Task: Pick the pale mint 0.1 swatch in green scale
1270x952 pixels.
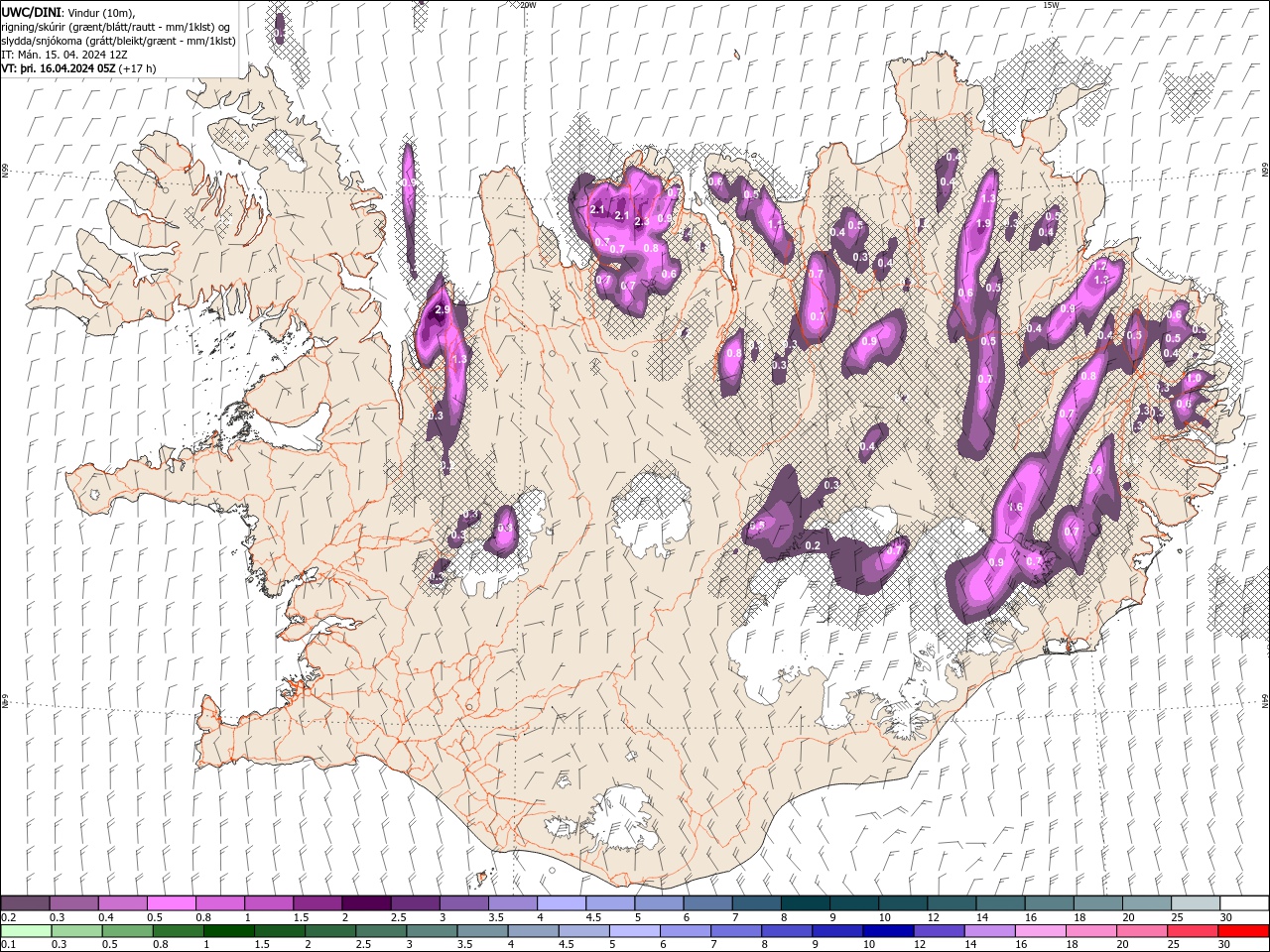Action: pos(26,931)
